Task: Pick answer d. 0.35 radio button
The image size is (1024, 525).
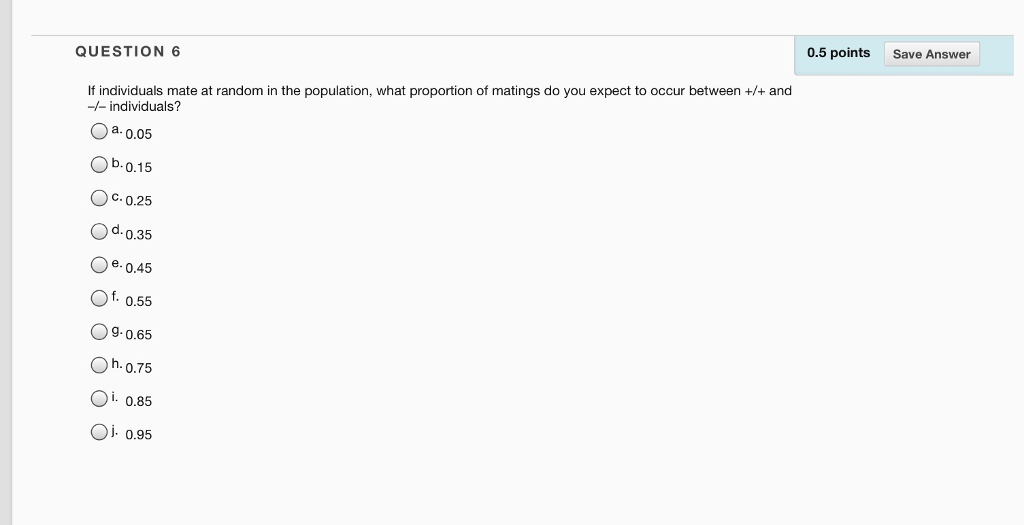Action: tap(99, 231)
